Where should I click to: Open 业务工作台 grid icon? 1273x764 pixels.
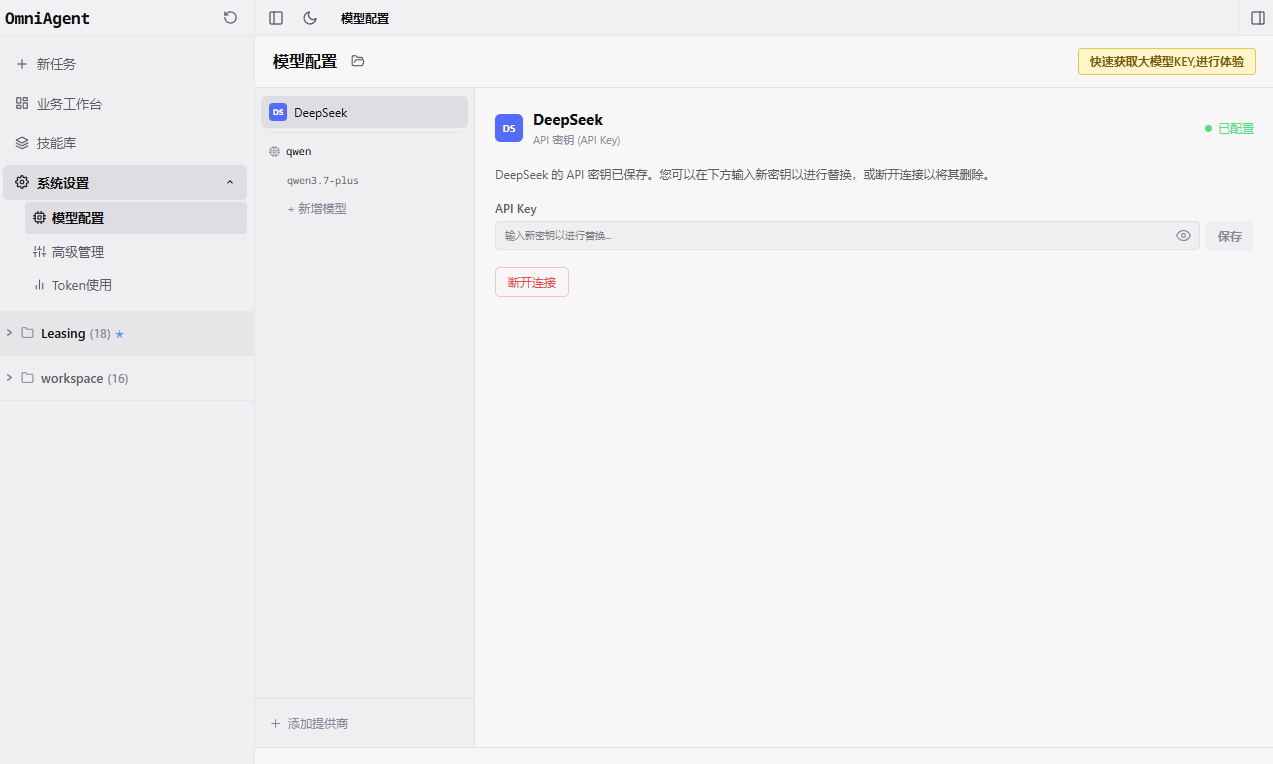click(x=22, y=104)
